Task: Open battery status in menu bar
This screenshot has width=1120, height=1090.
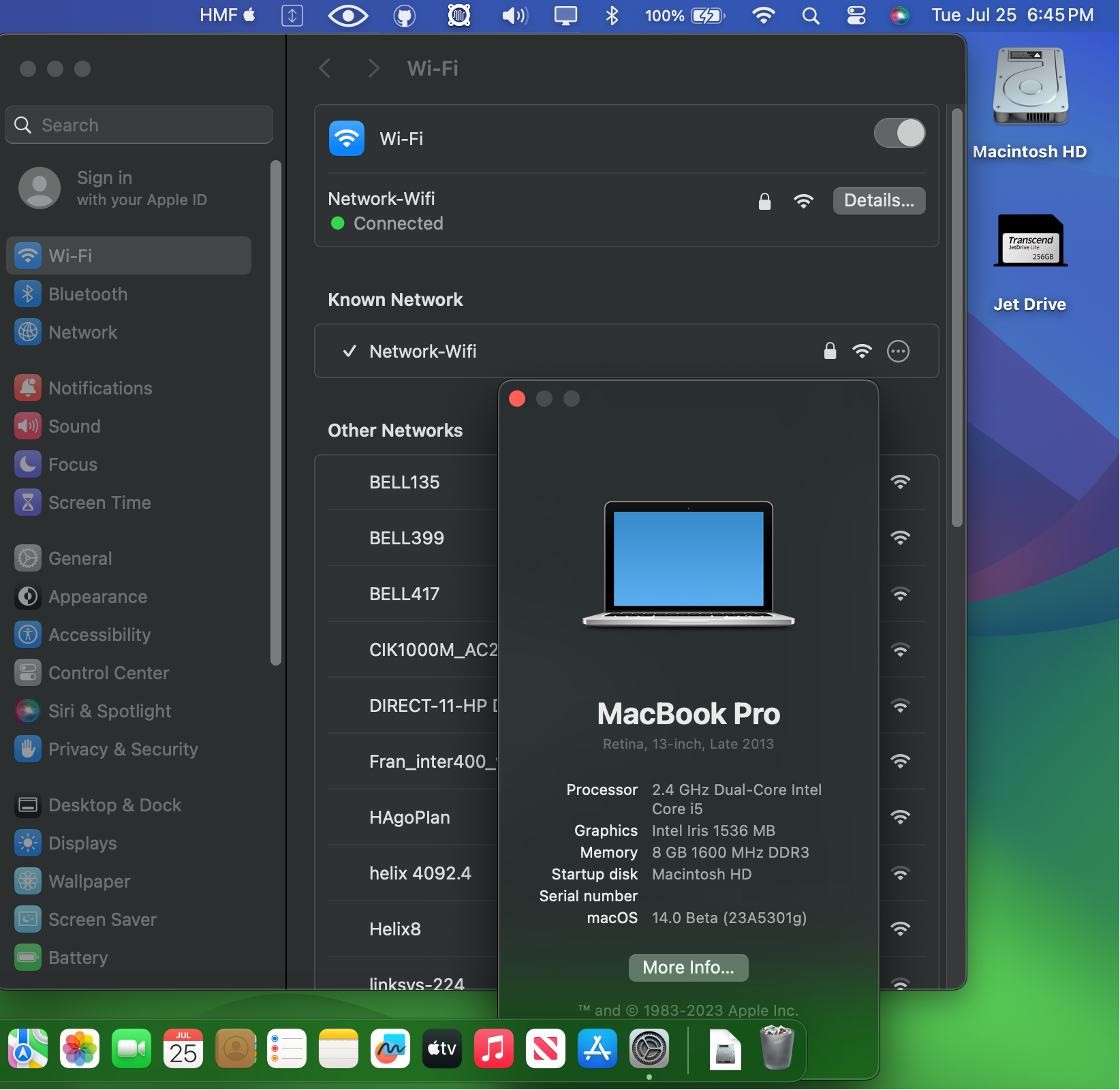Action: tap(685, 15)
